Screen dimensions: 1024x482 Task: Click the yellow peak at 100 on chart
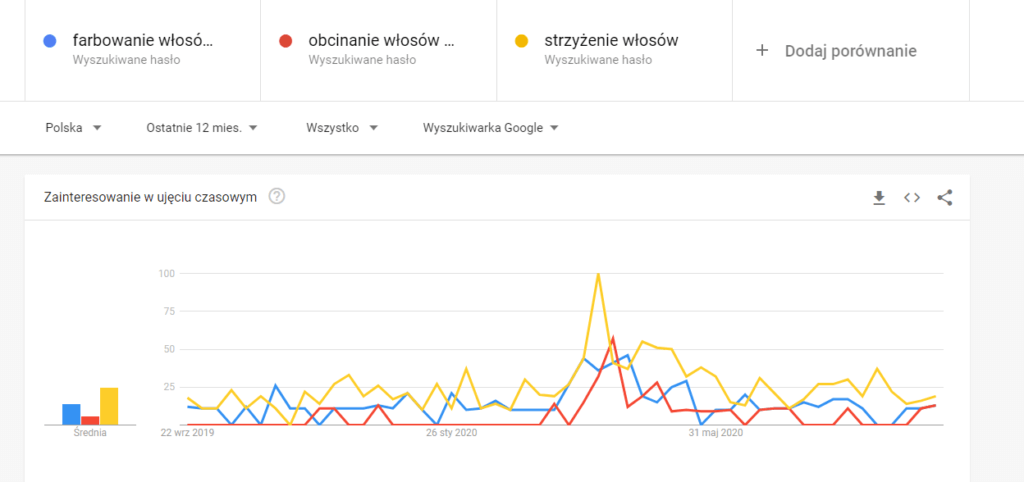pos(598,273)
